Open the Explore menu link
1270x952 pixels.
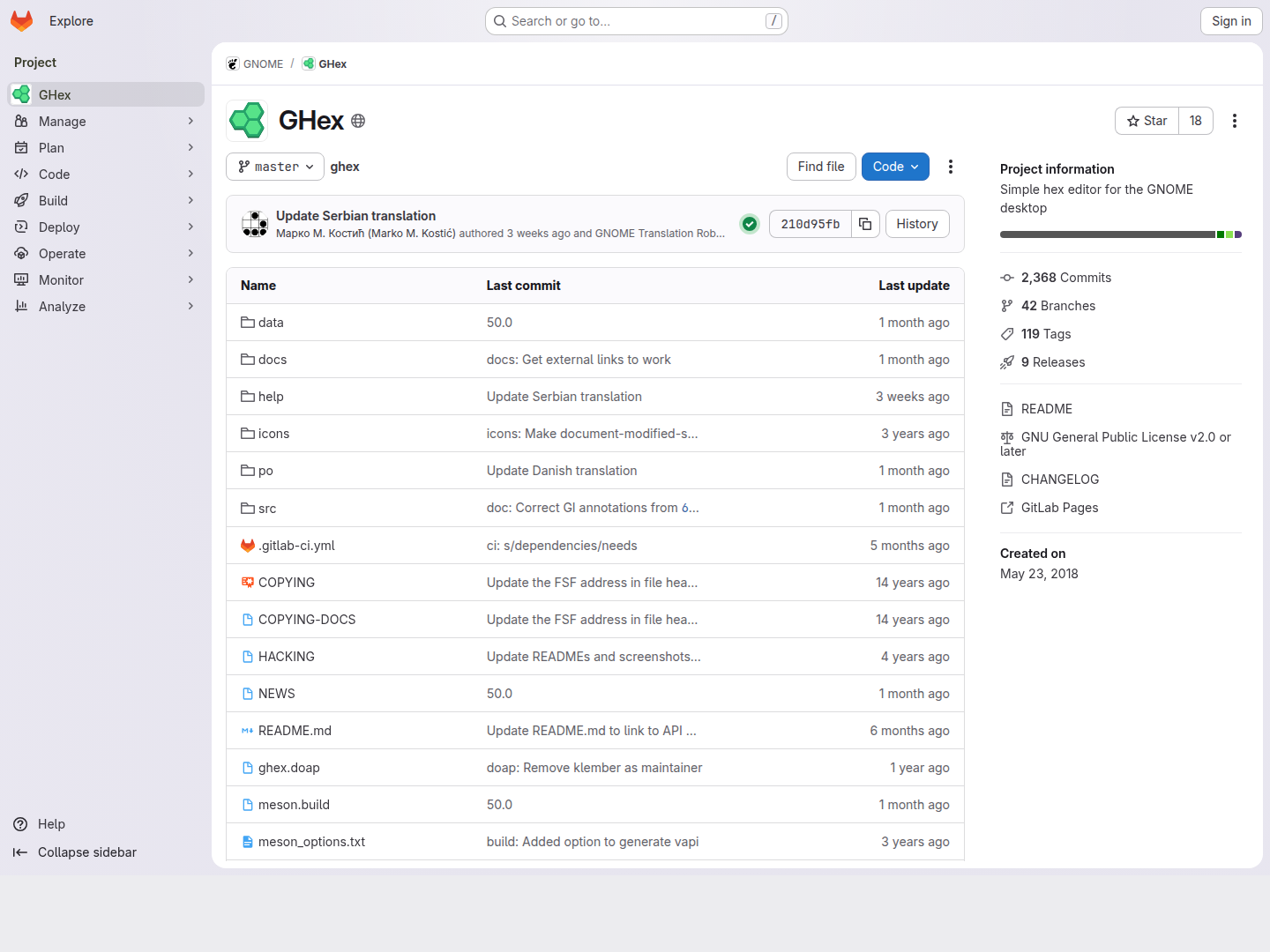pyautogui.click(x=71, y=21)
